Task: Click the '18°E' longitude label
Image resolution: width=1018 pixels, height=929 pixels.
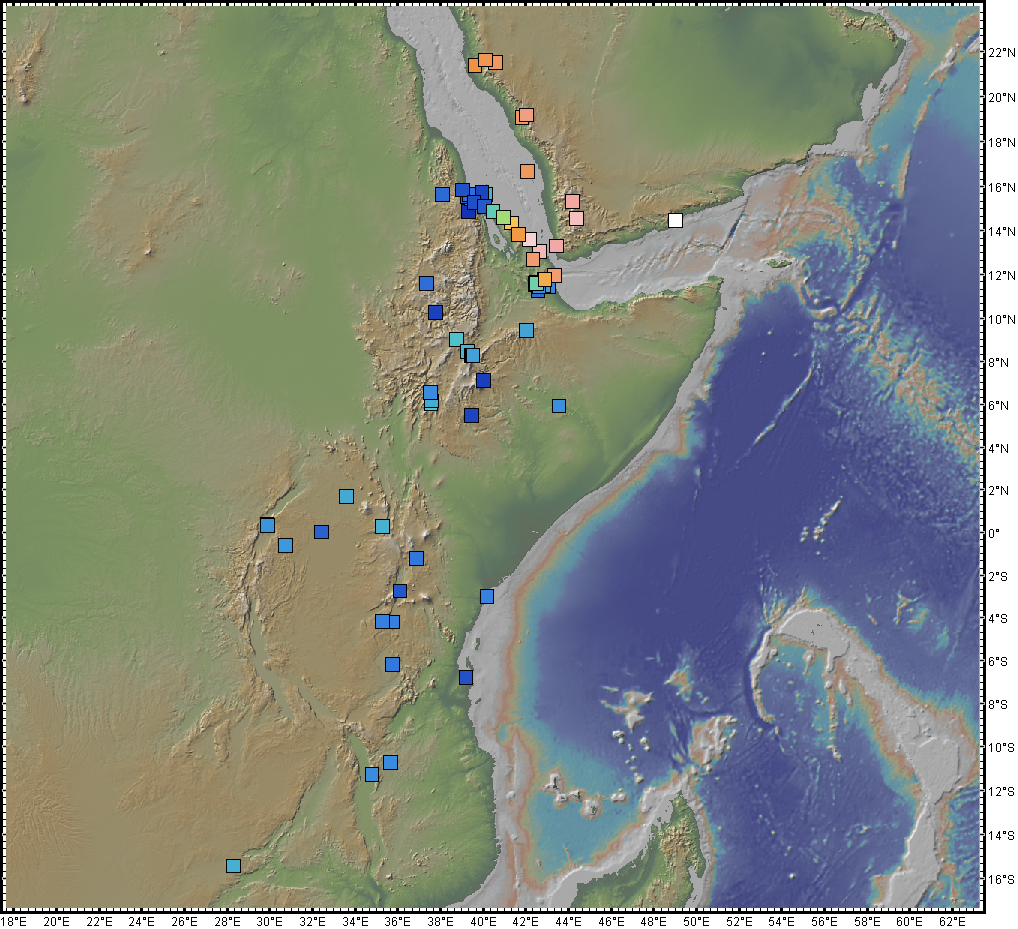Action: (x=14, y=922)
